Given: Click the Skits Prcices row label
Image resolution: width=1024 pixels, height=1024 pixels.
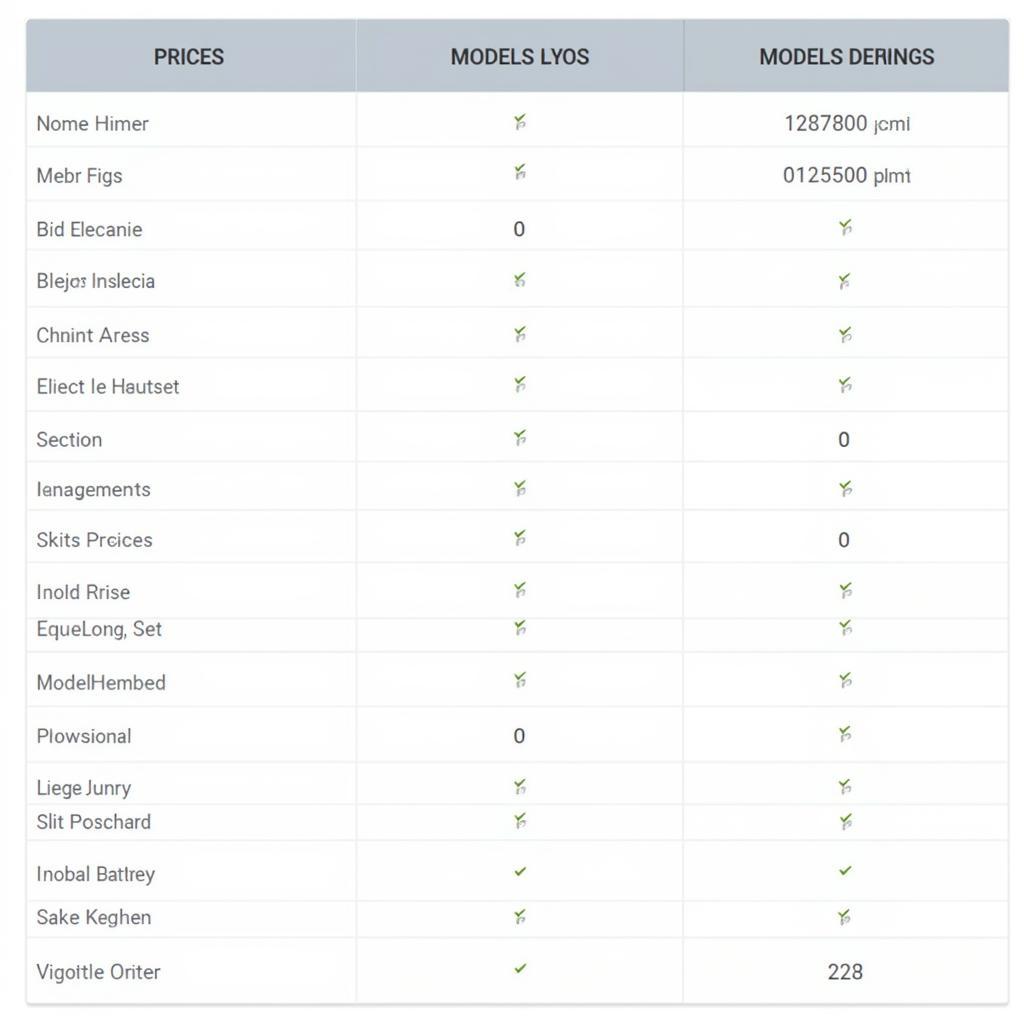Looking at the screenshot, I should click(94, 540).
